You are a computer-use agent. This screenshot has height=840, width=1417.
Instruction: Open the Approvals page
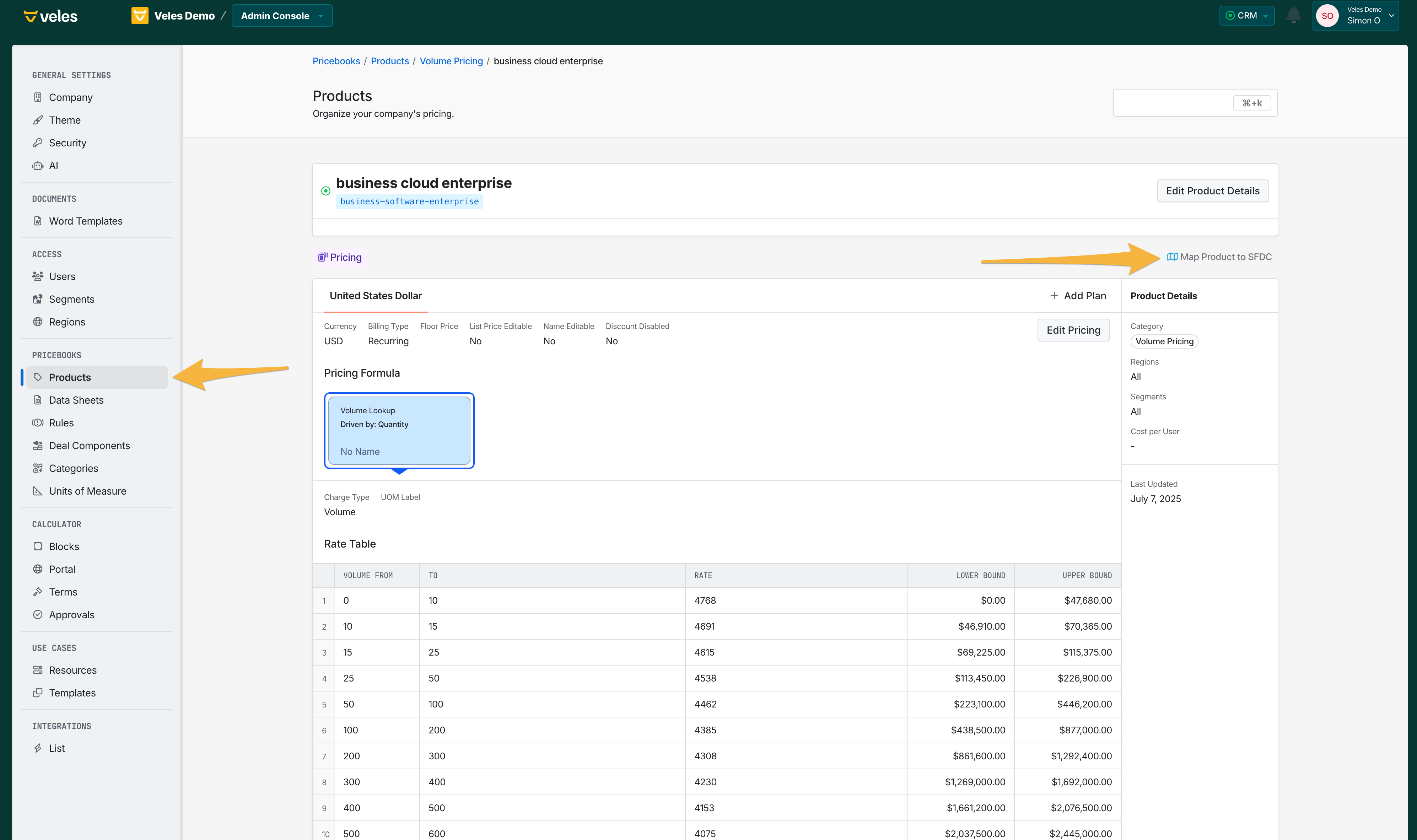tap(72, 614)
